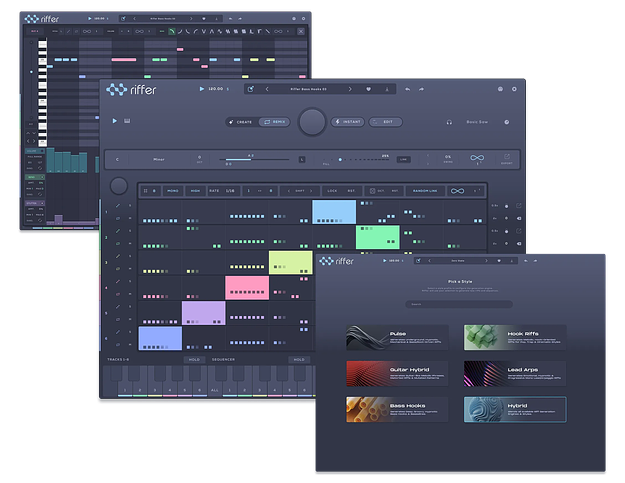This screenshot has width=625, height=483.
Task: Switch to Remix mode in main window
Action: click(274, 122)
